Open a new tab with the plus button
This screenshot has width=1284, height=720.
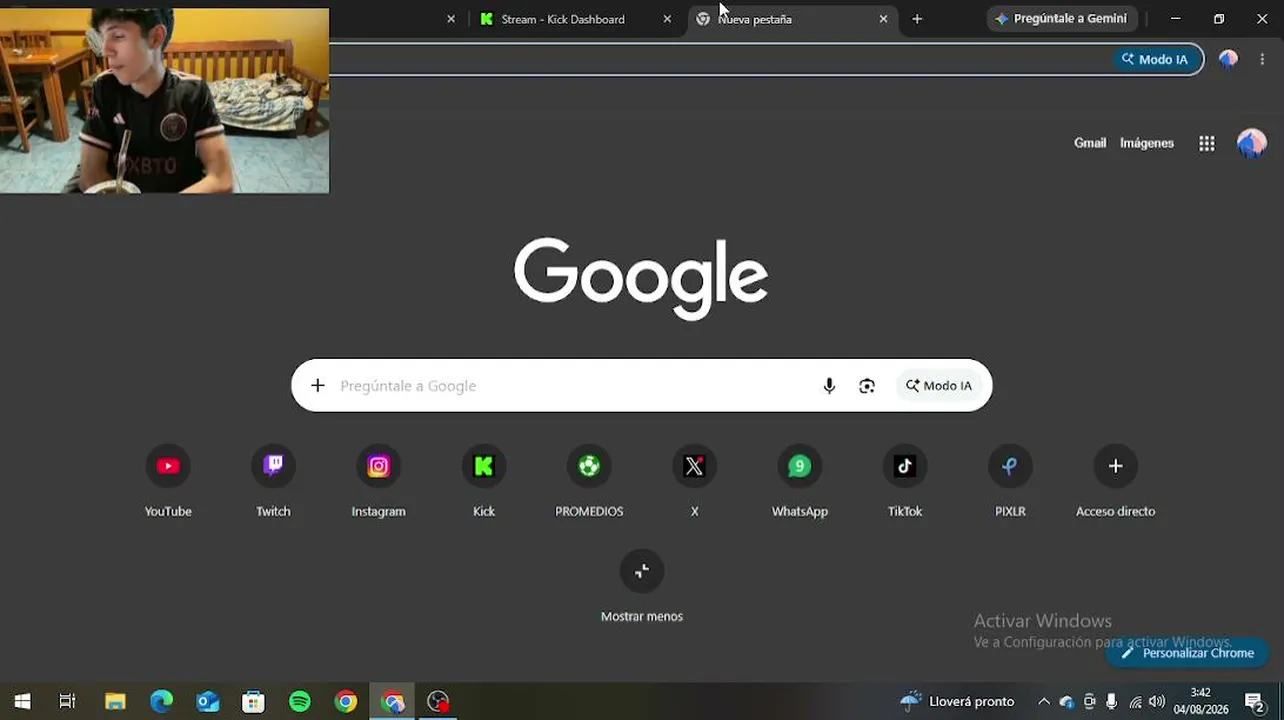[x=917, y=19]
